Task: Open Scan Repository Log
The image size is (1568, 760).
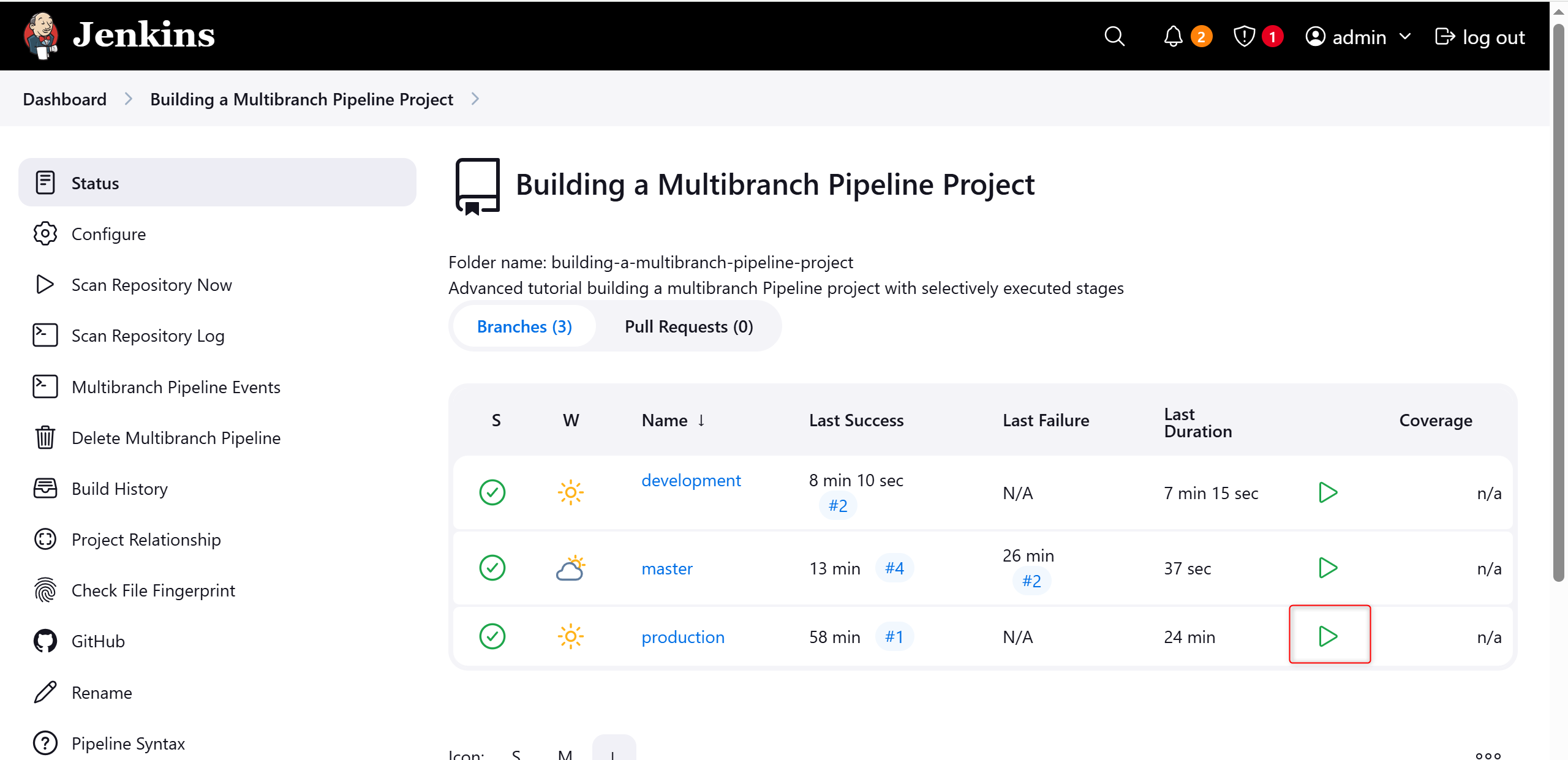Action: point(217,336)
